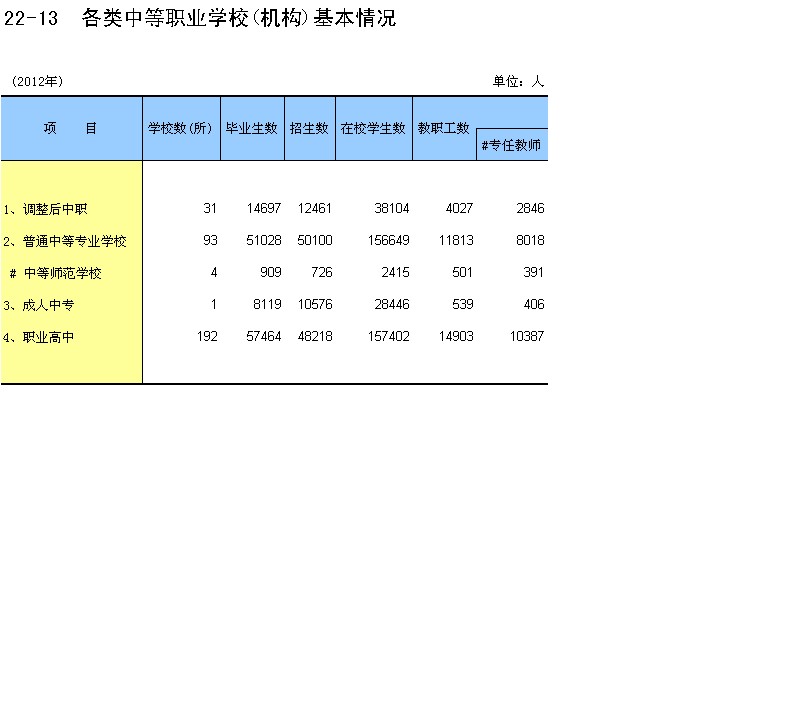812x705 pixels.
Task: Select cell with value 501
Action: point(462,272)
